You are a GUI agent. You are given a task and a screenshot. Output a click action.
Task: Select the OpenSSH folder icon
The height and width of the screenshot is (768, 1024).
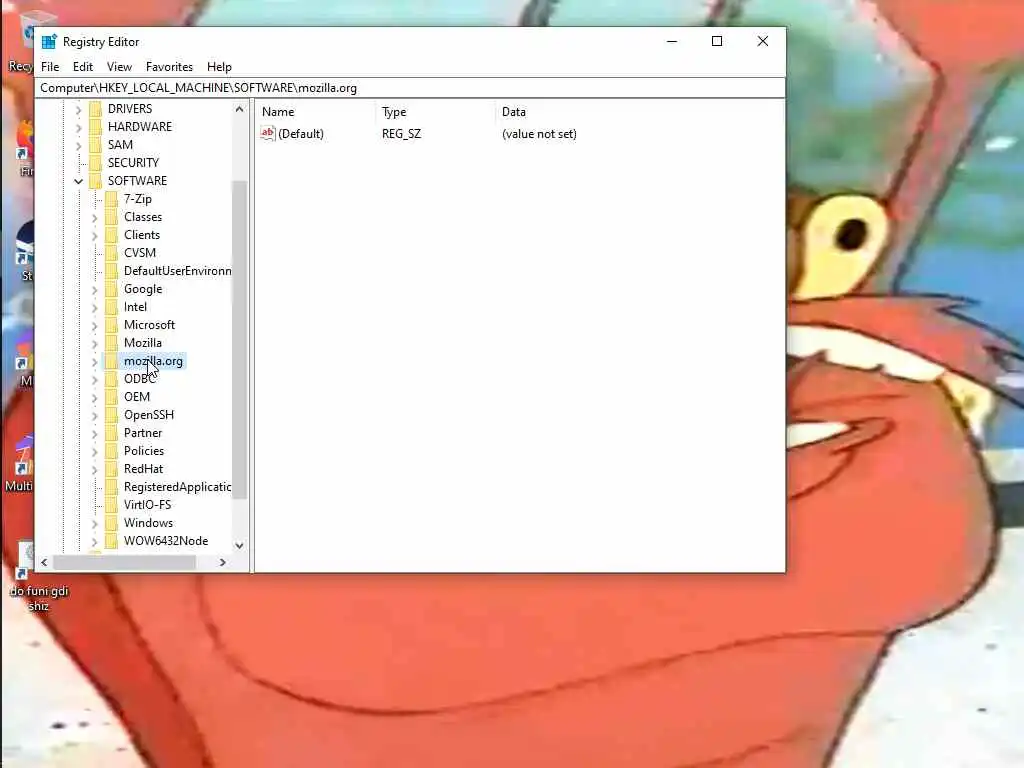tap(112, 415)
